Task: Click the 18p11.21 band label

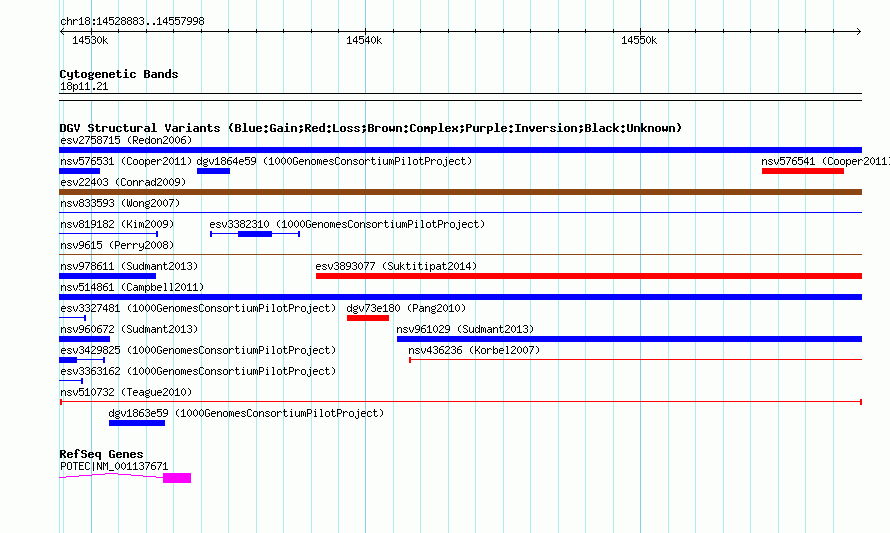Action: tap(84, 86)
